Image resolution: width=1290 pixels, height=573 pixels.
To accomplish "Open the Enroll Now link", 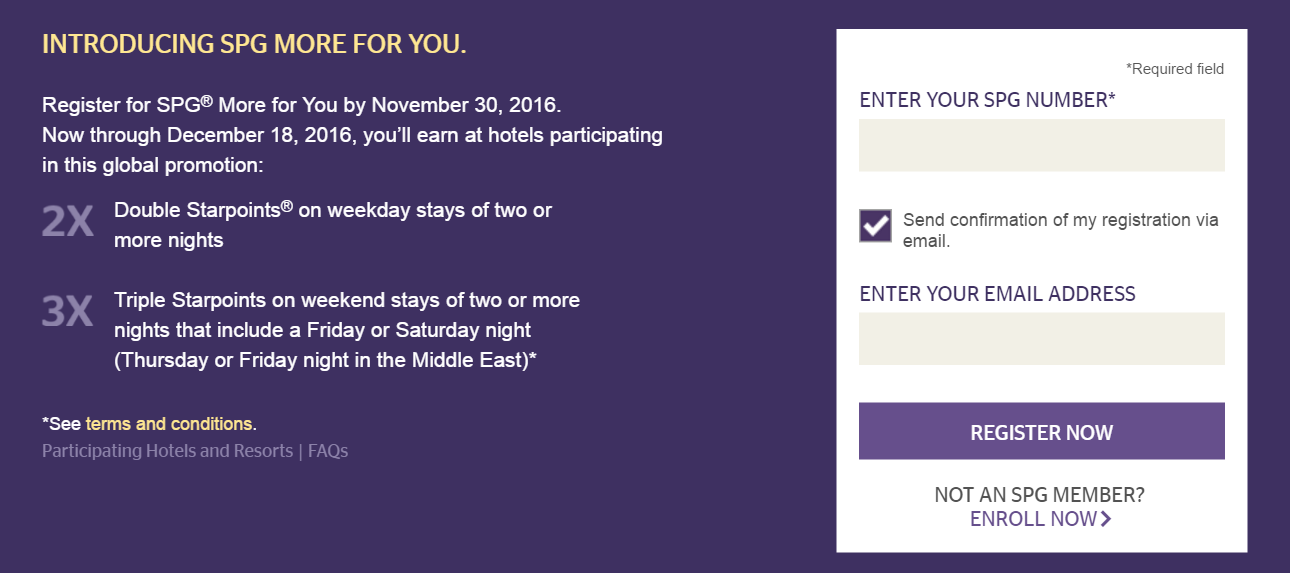I will pos(1033,519).
